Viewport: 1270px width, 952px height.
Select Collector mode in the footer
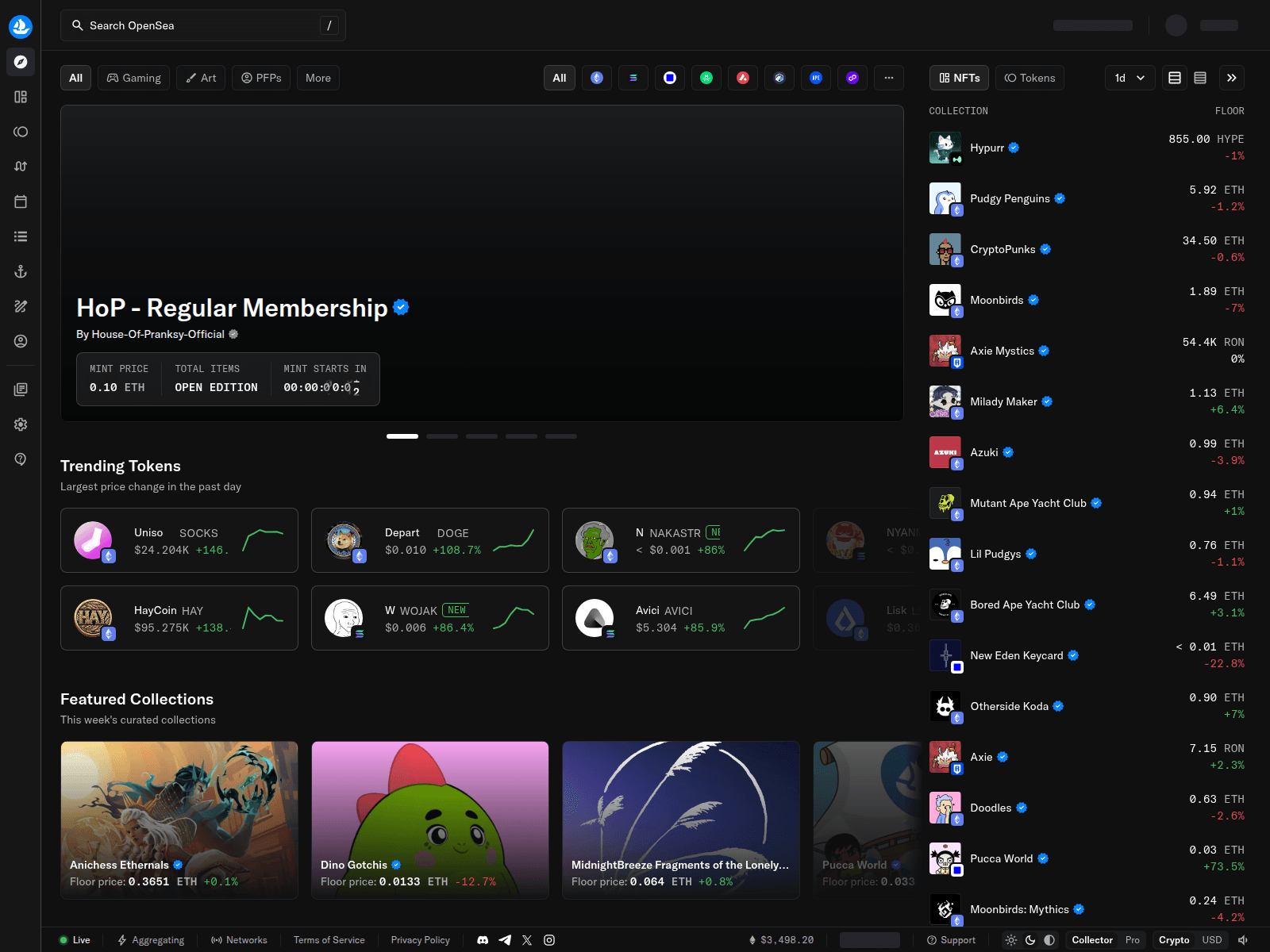coord(1092,940)
